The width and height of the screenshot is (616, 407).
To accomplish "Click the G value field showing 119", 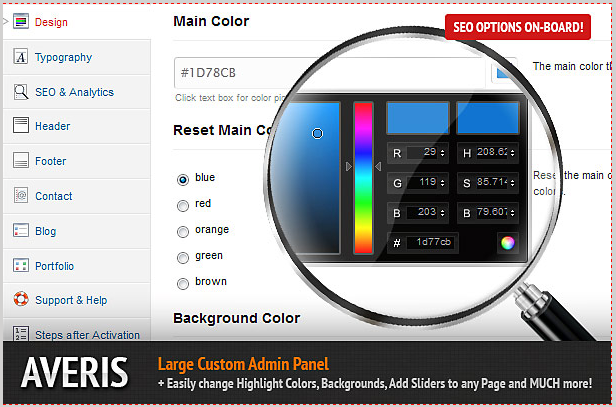I will point(422,182).
